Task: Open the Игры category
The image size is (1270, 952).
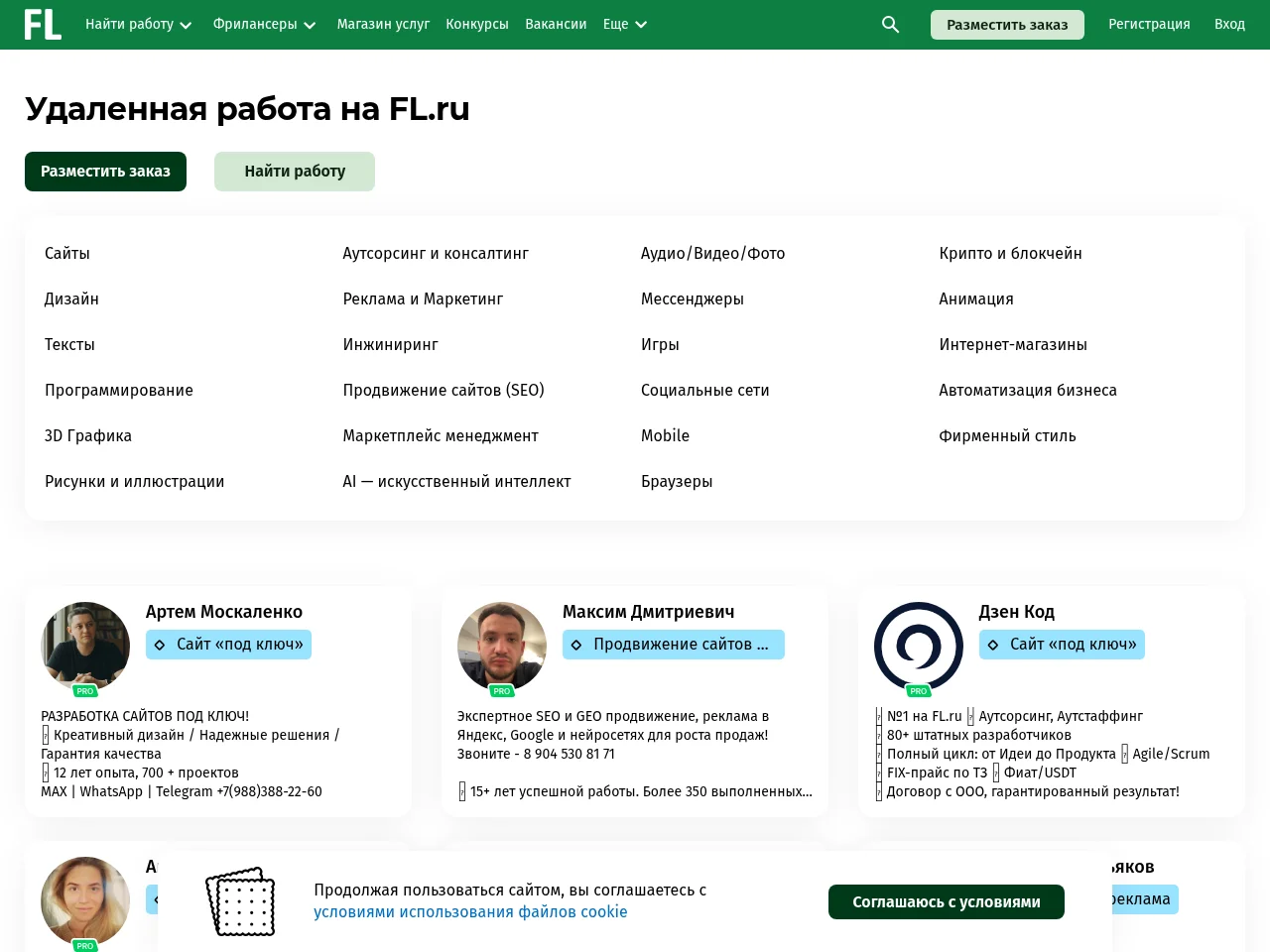Action: pyautogui.click(x=660, y=345)
